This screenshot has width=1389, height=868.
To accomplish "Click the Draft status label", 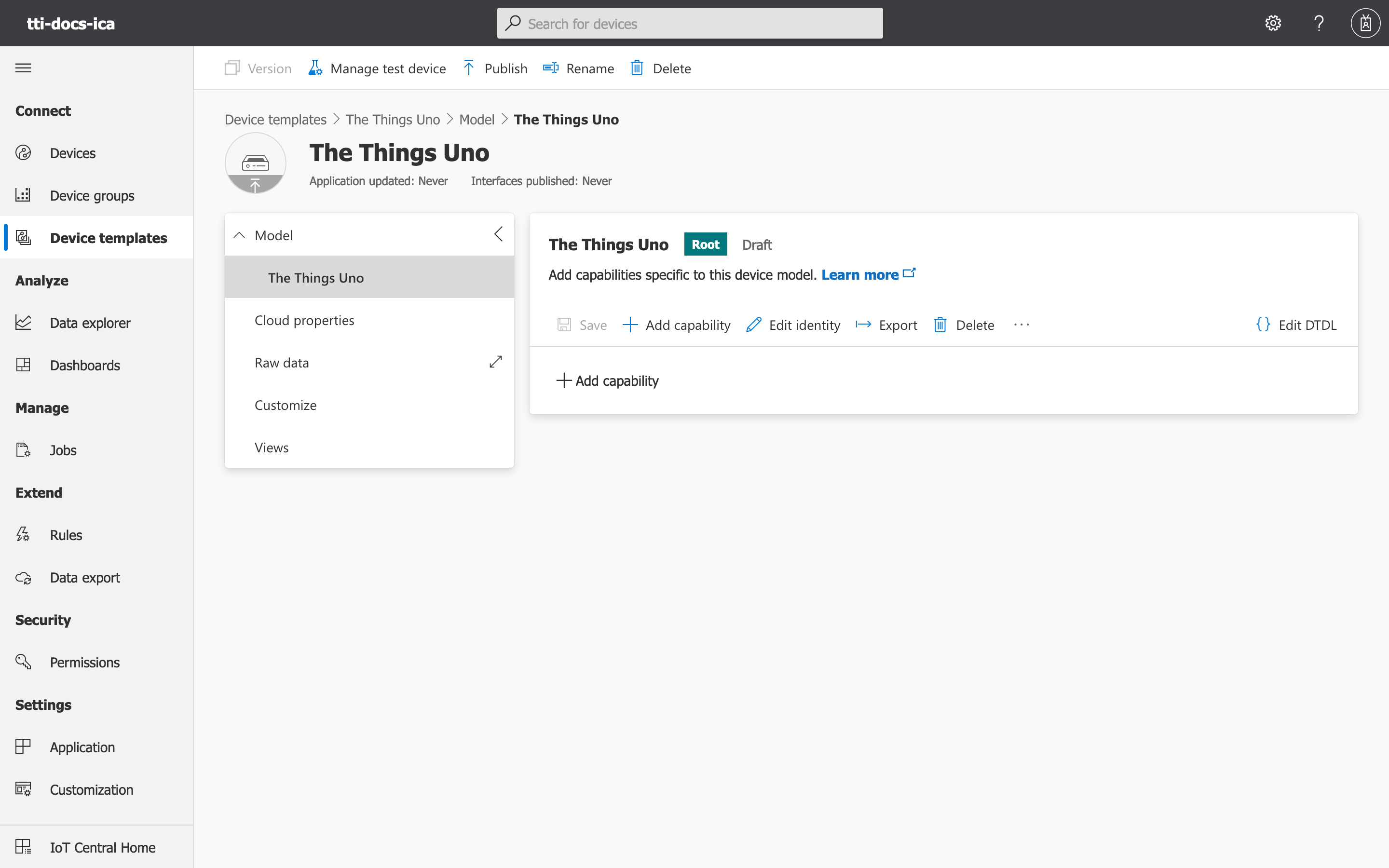I will point(757,244).
